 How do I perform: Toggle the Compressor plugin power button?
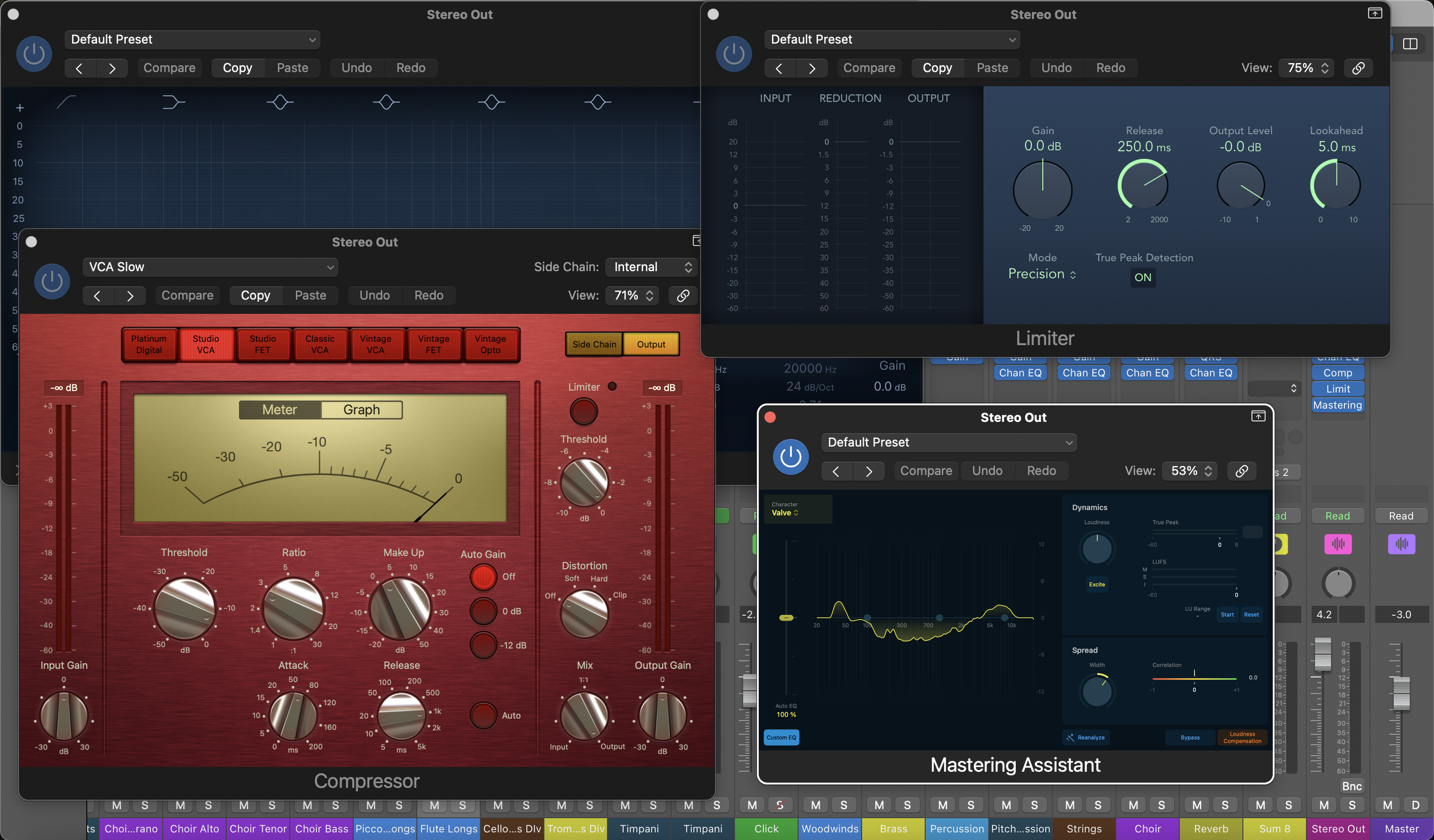[x=52, y=281]
